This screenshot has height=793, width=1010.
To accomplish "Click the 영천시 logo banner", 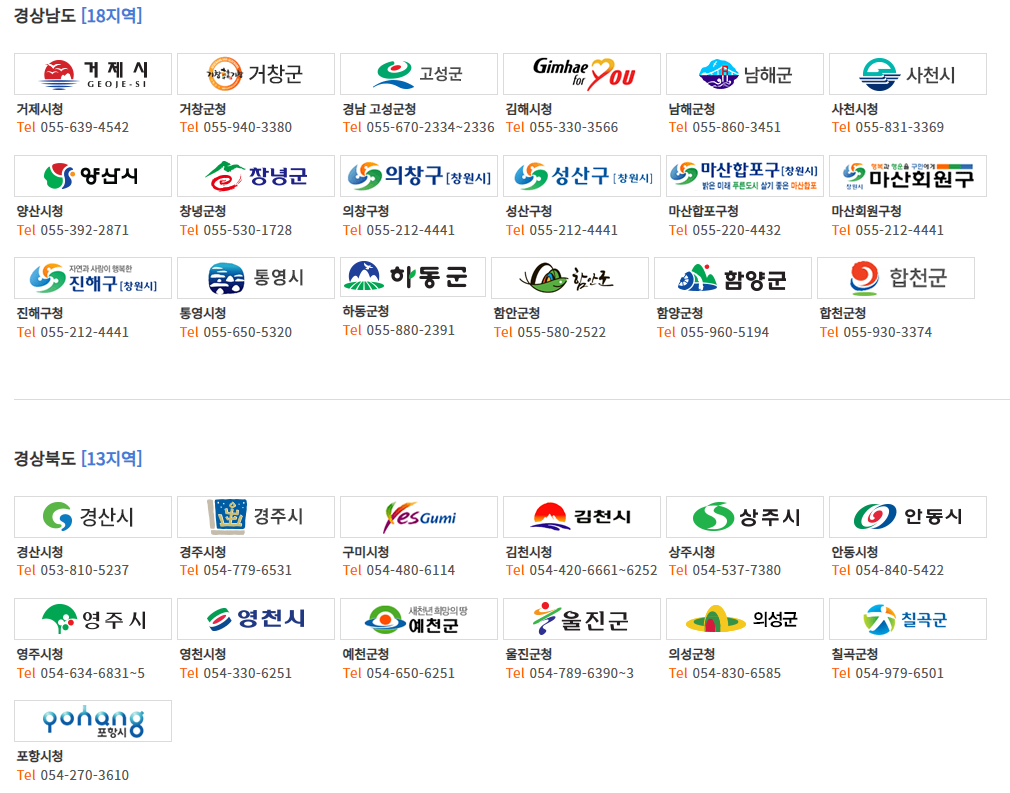I will tap(256, 619).
